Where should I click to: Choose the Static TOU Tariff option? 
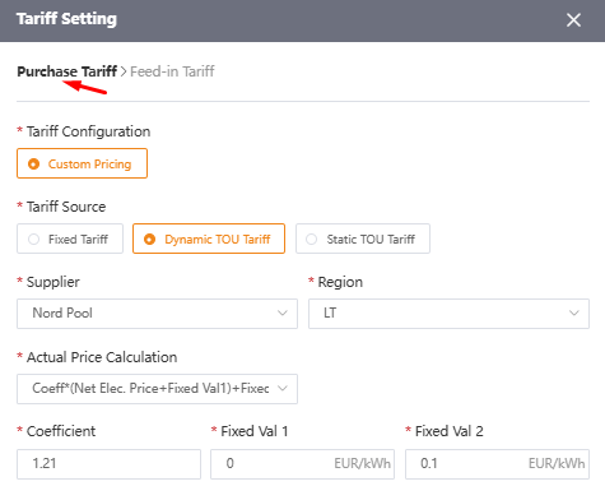[363, 239]
